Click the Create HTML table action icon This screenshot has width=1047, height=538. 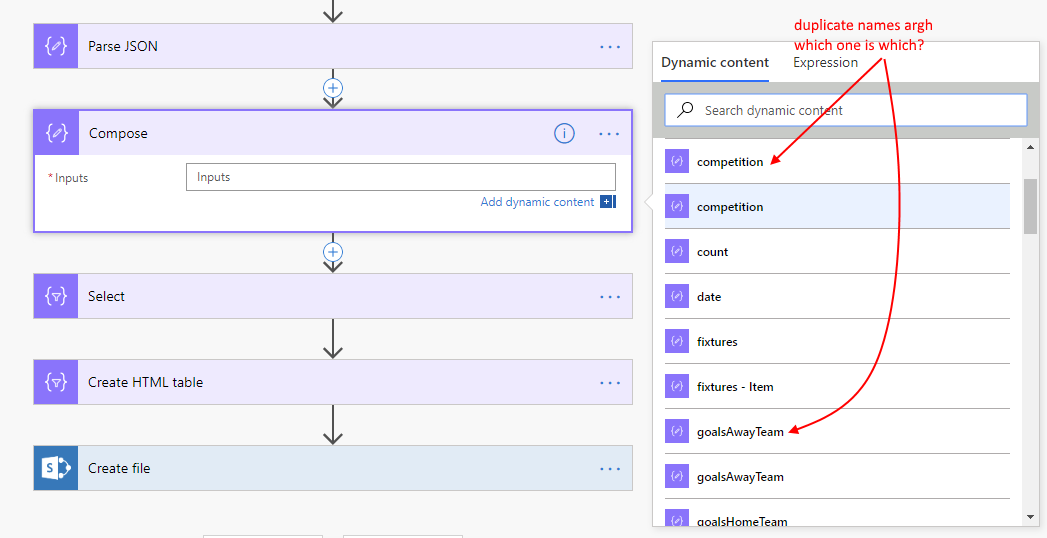coord(56,382)
